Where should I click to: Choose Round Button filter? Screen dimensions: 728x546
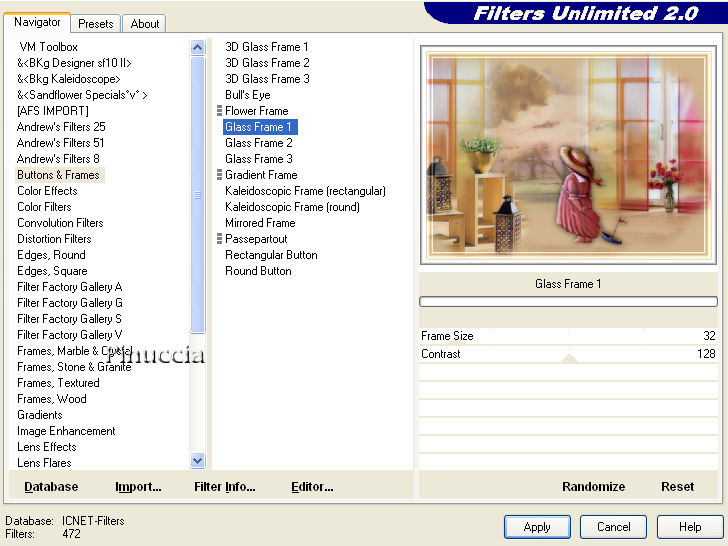coord(259,271)
